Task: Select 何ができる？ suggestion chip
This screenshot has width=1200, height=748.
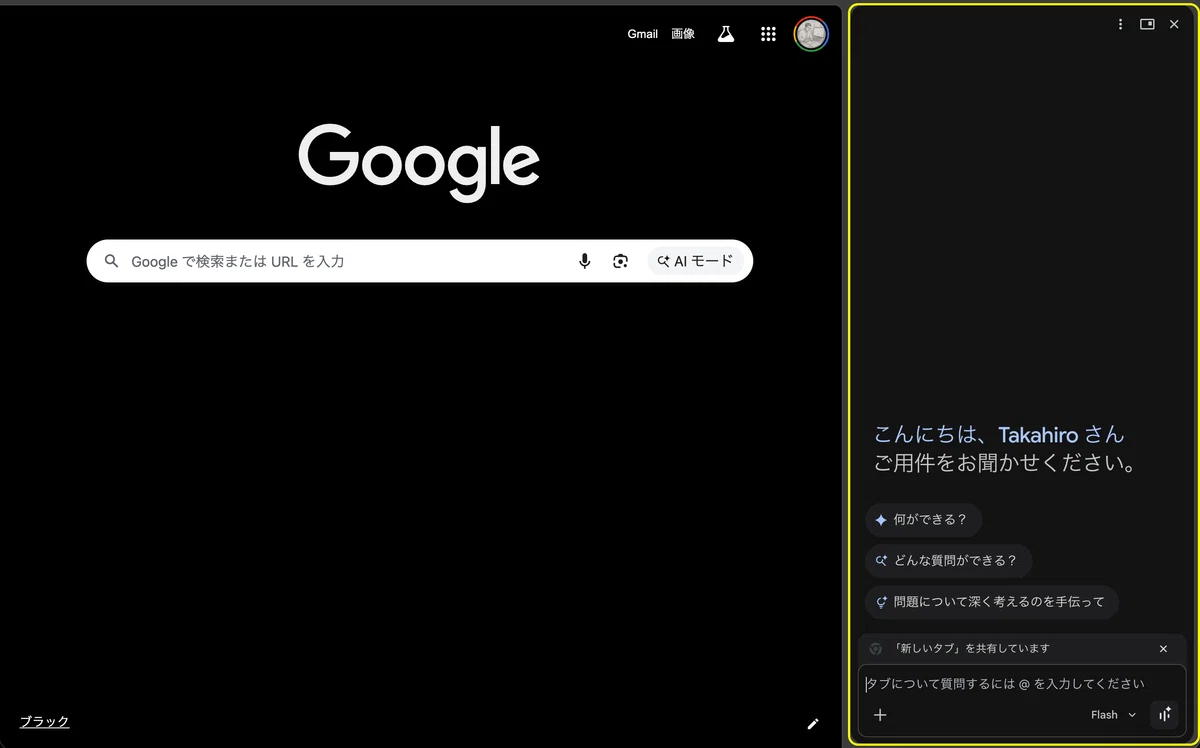Action: pos(923,520)
